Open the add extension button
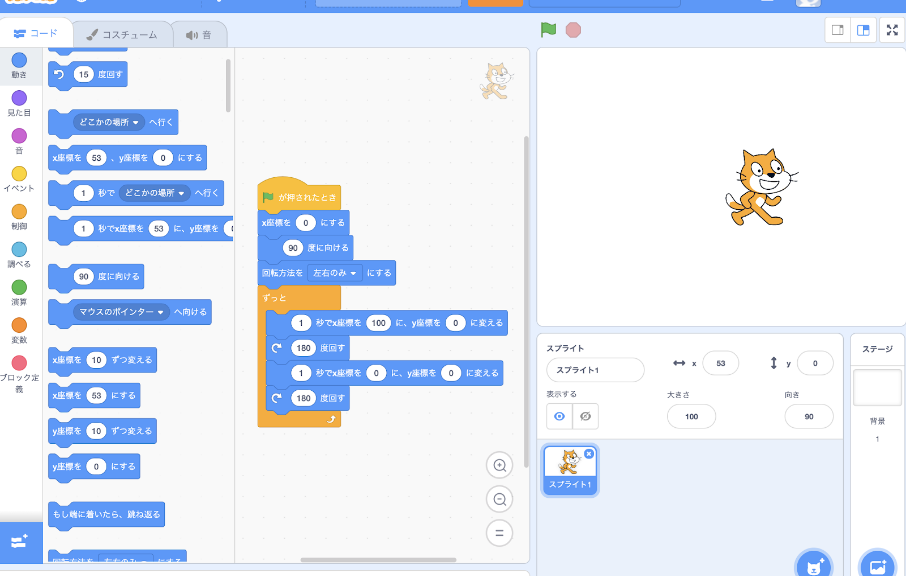 pyautogui.click(x=21, y=542)
